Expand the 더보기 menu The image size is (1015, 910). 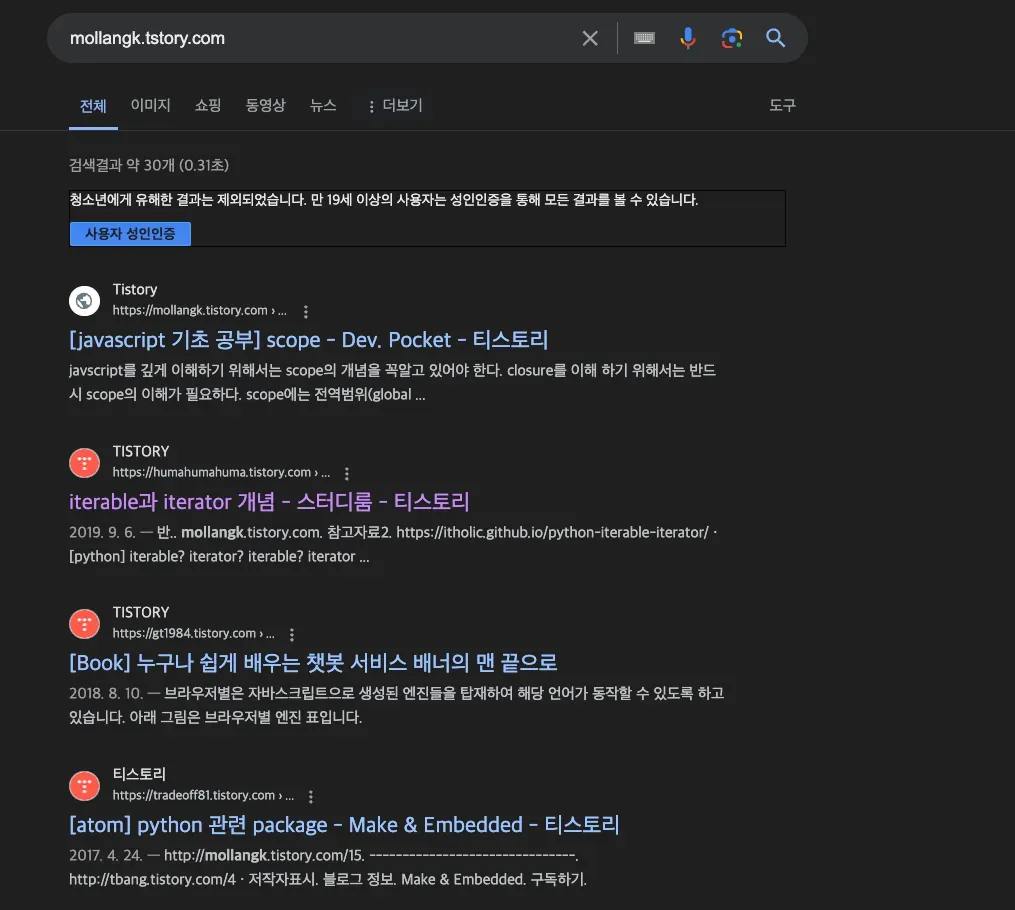click(395, 105)
